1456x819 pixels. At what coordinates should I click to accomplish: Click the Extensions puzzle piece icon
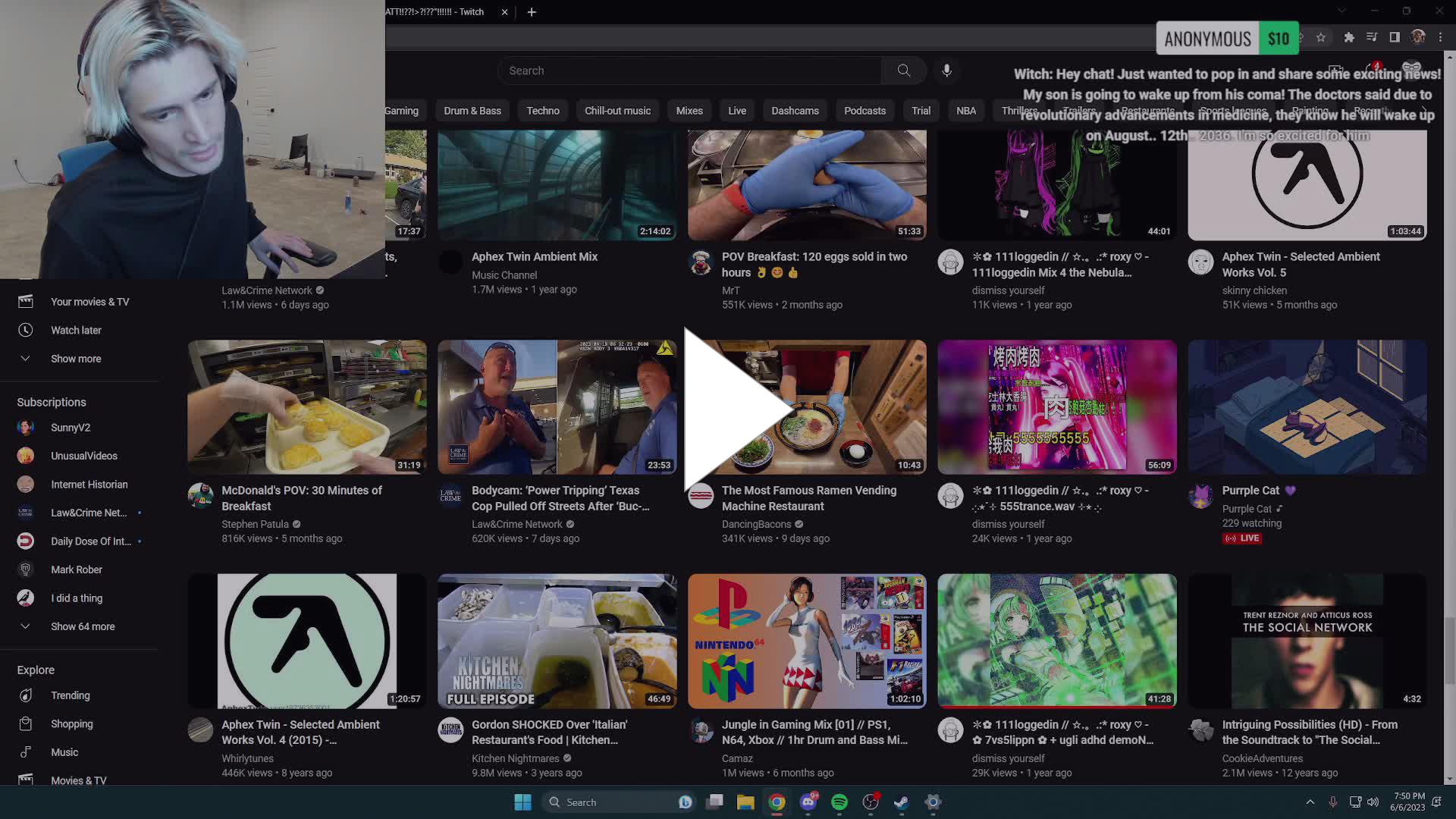coord(1349,37)
